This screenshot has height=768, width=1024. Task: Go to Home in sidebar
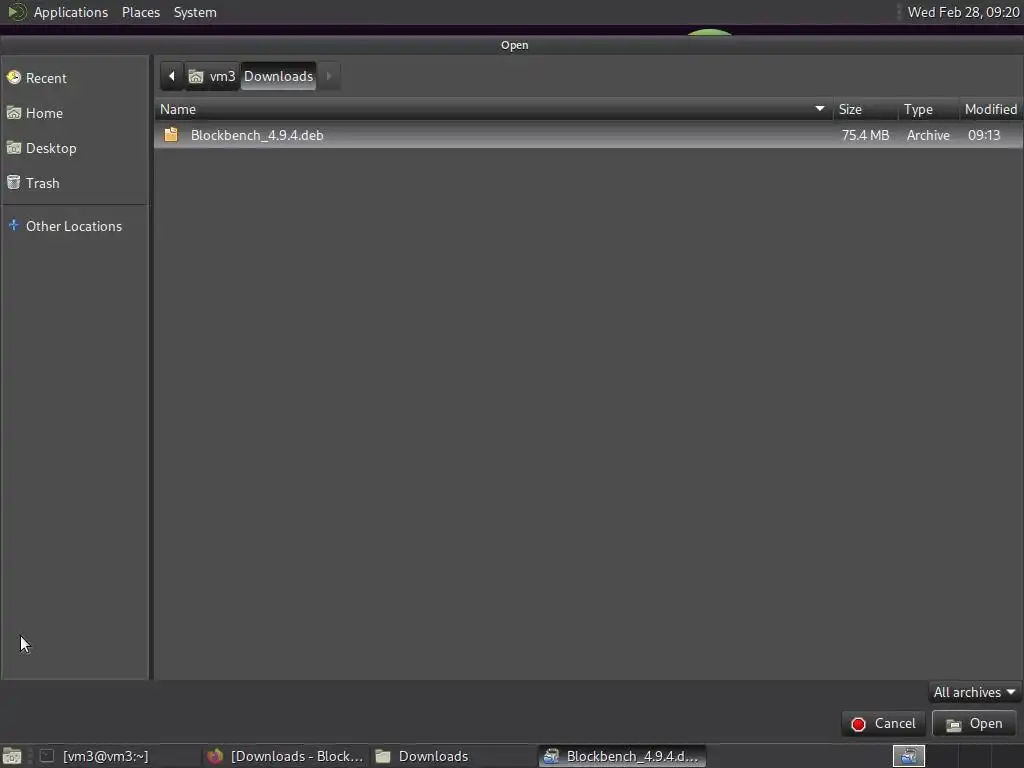point(74,113)
